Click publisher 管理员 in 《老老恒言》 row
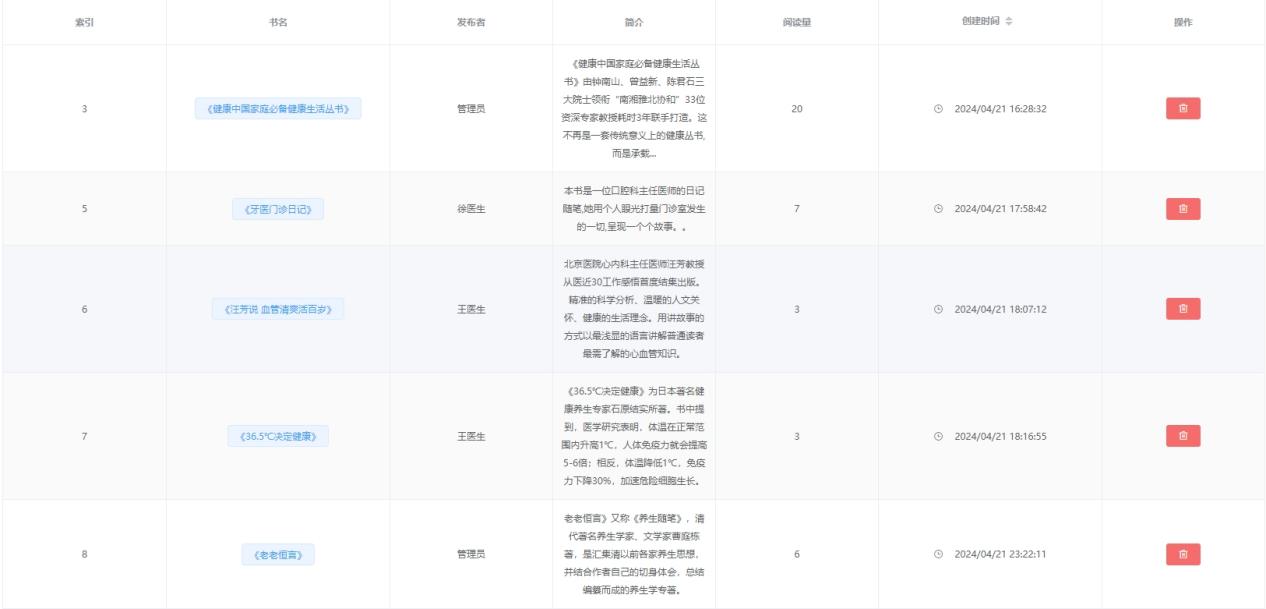 (471, 553)
